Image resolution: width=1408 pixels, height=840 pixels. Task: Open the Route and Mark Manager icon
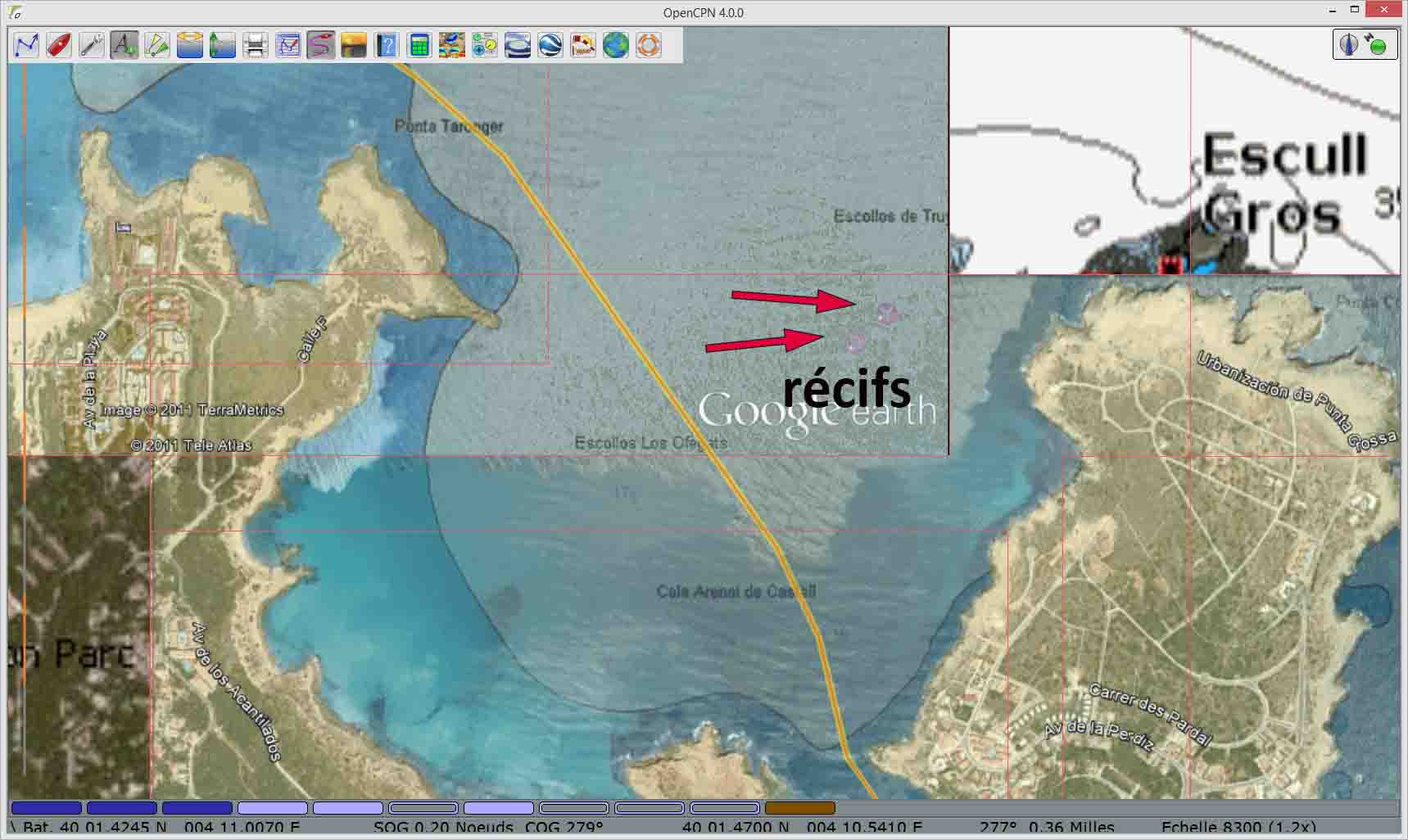coord(288,45)
